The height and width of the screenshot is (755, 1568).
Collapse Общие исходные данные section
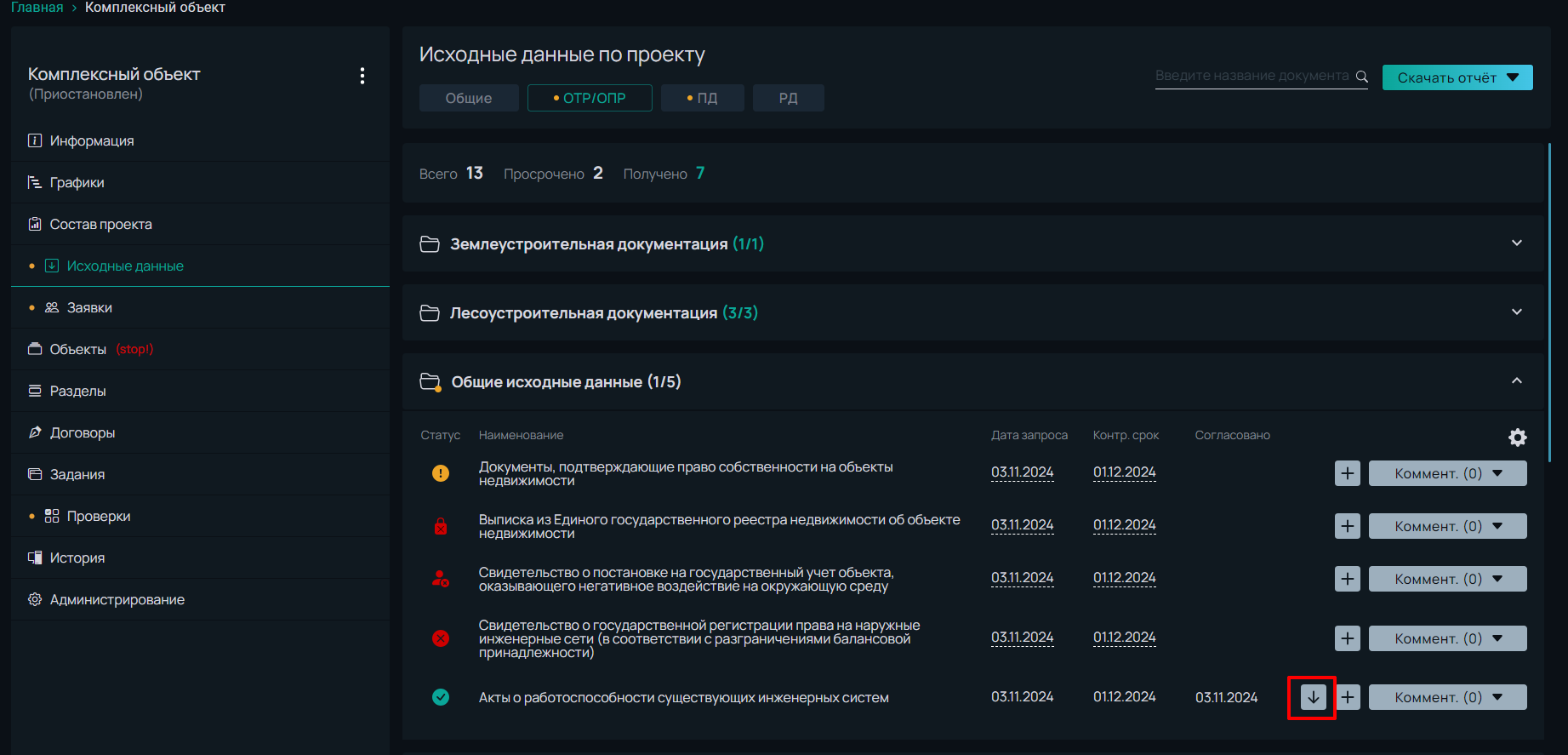pos(1516,381)
